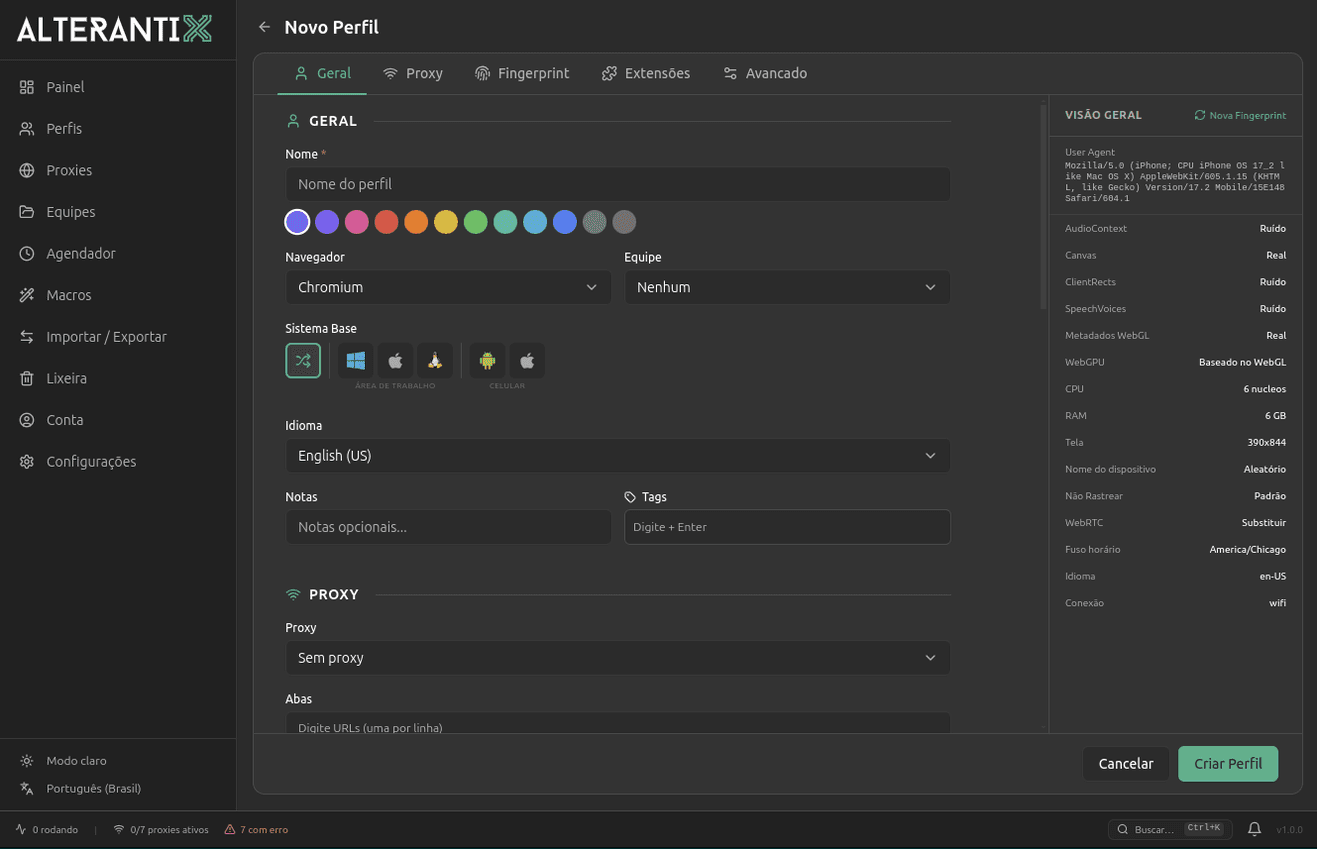Pick the first violet color swatch (selected)

pos(297,222)
